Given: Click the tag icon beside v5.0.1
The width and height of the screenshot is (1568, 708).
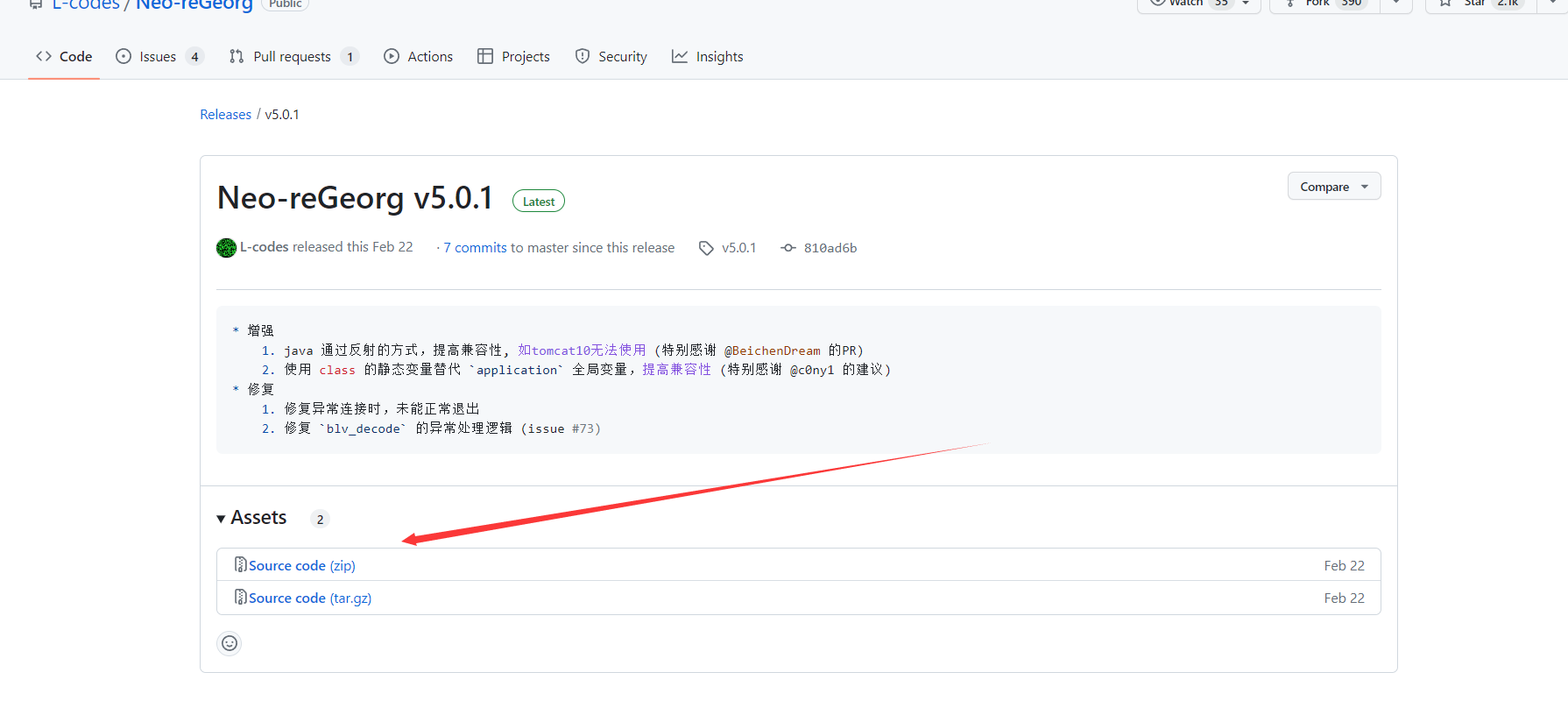Looking at the screenshot, I should pyautogui.click(x=706, y=248).
